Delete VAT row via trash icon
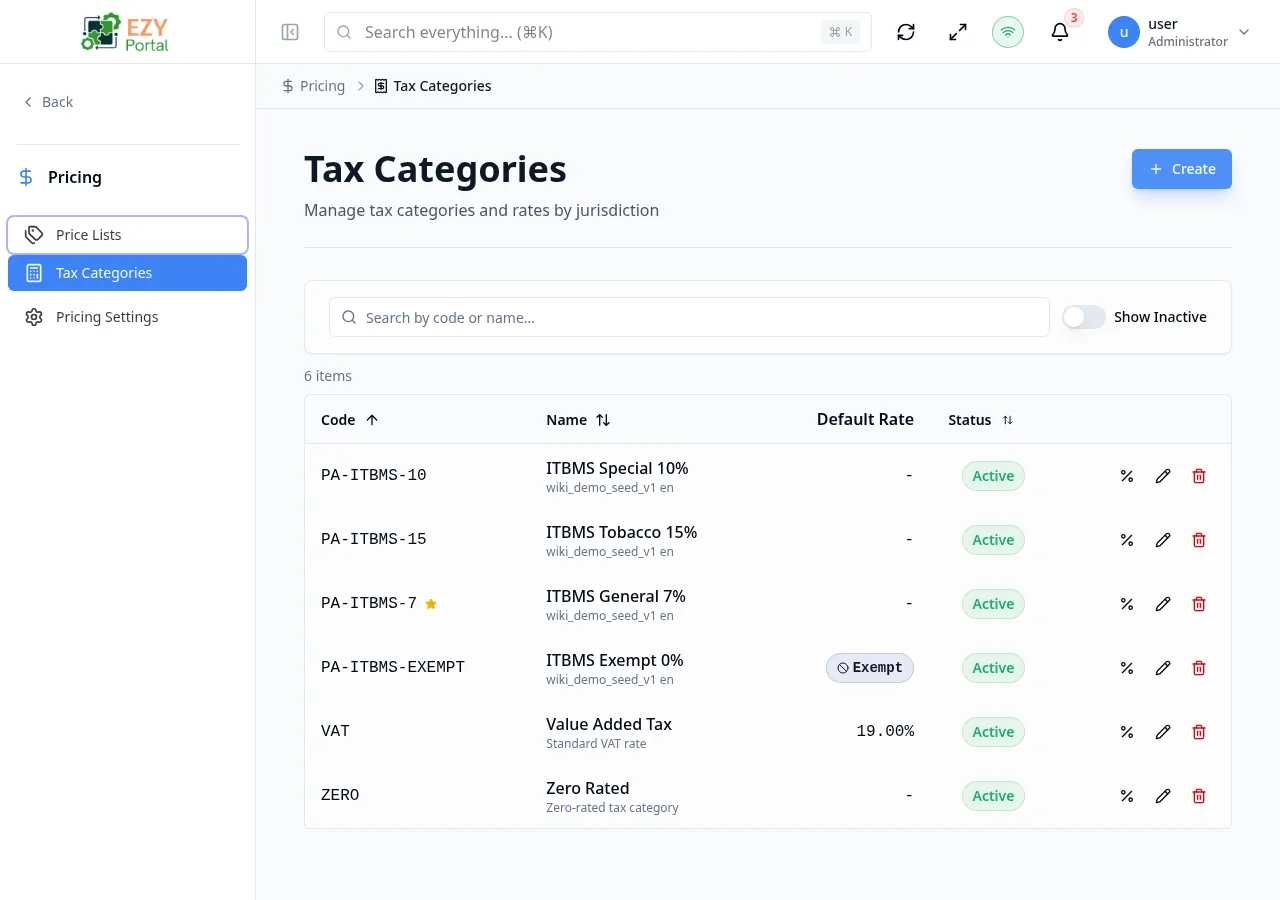 coord(1199,732)
